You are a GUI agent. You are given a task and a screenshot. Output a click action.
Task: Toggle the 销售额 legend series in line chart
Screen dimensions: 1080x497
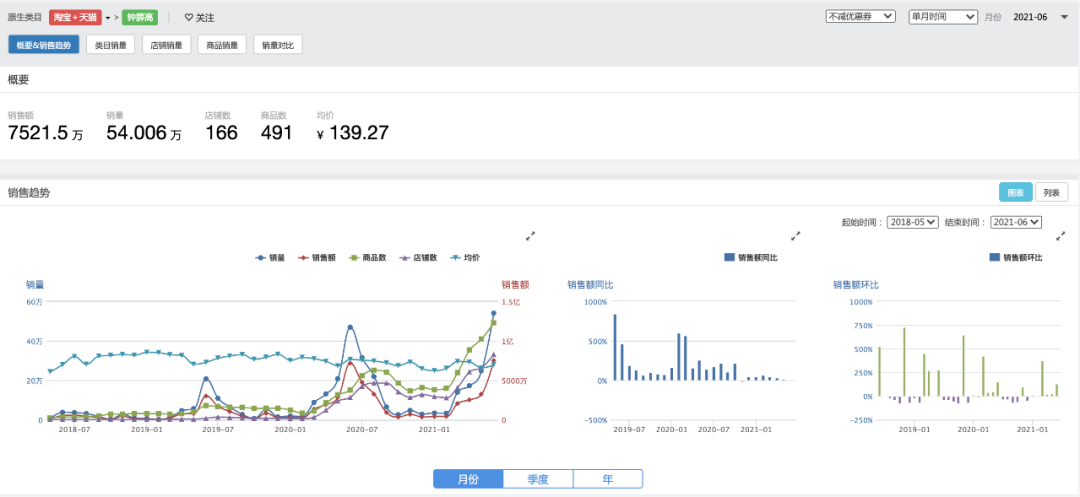[x=317, y=257]
